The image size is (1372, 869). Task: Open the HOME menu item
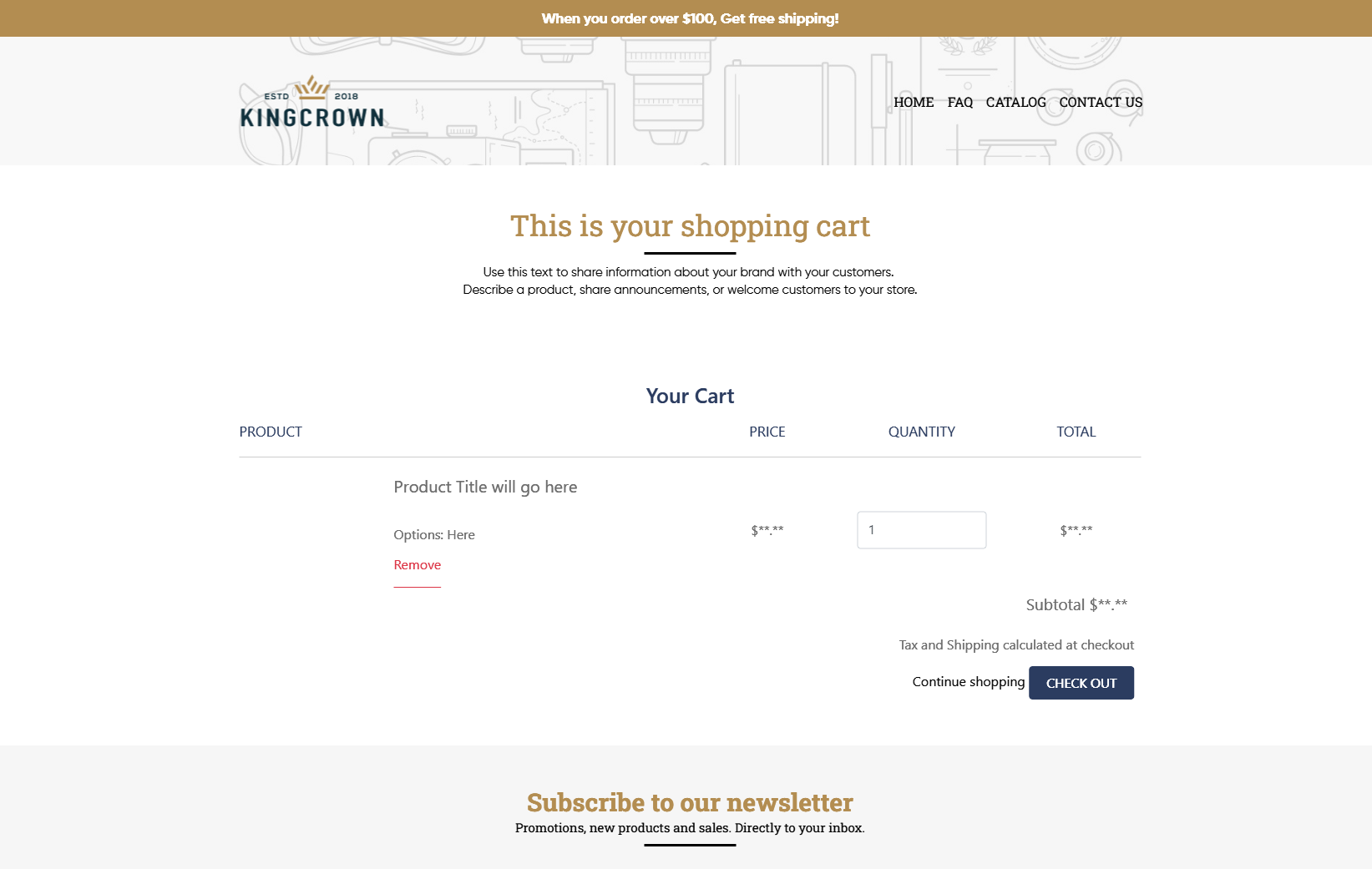[x=914, y=102]
